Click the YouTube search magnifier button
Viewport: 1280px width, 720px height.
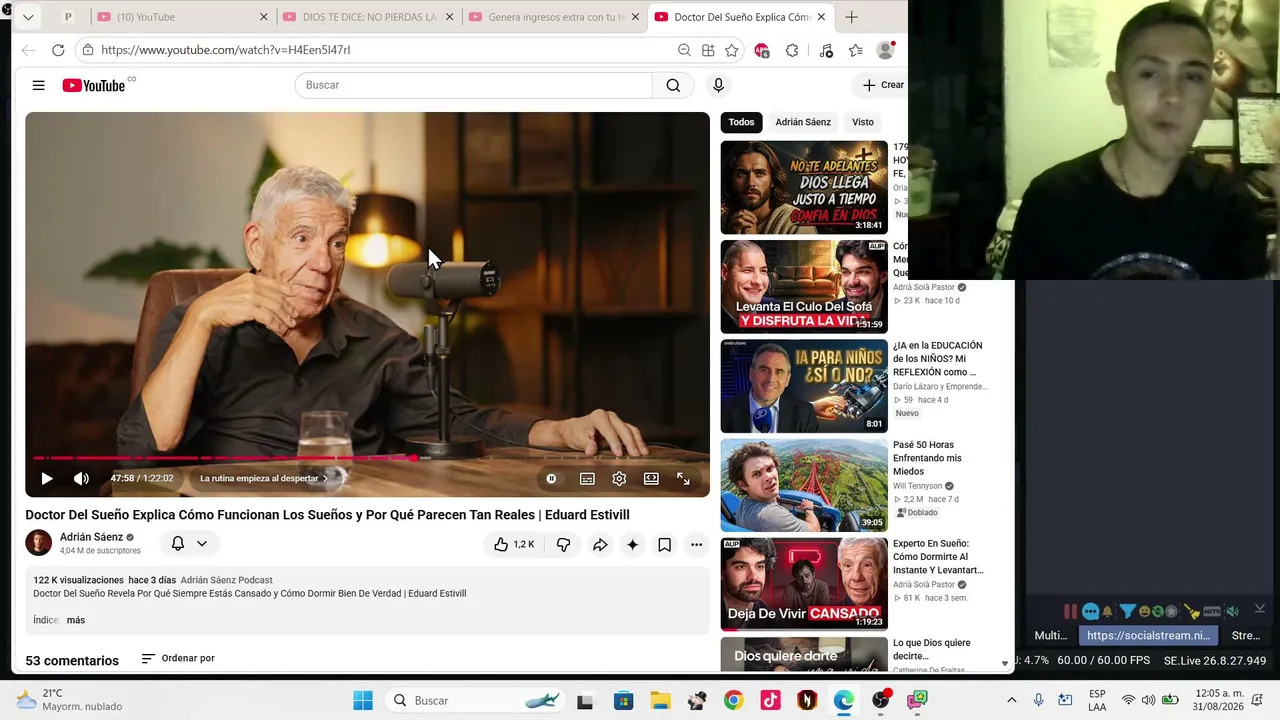(x=673, y=85)
